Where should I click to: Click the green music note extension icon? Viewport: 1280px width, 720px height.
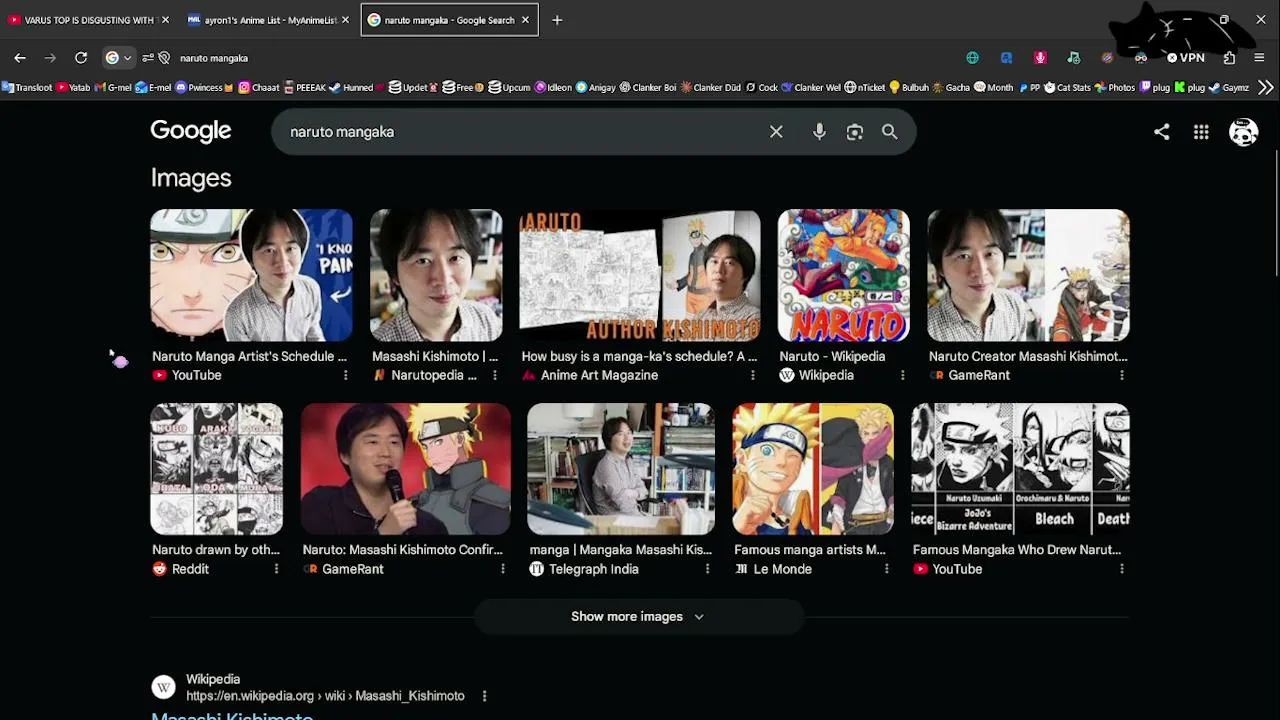point(1074,58)
